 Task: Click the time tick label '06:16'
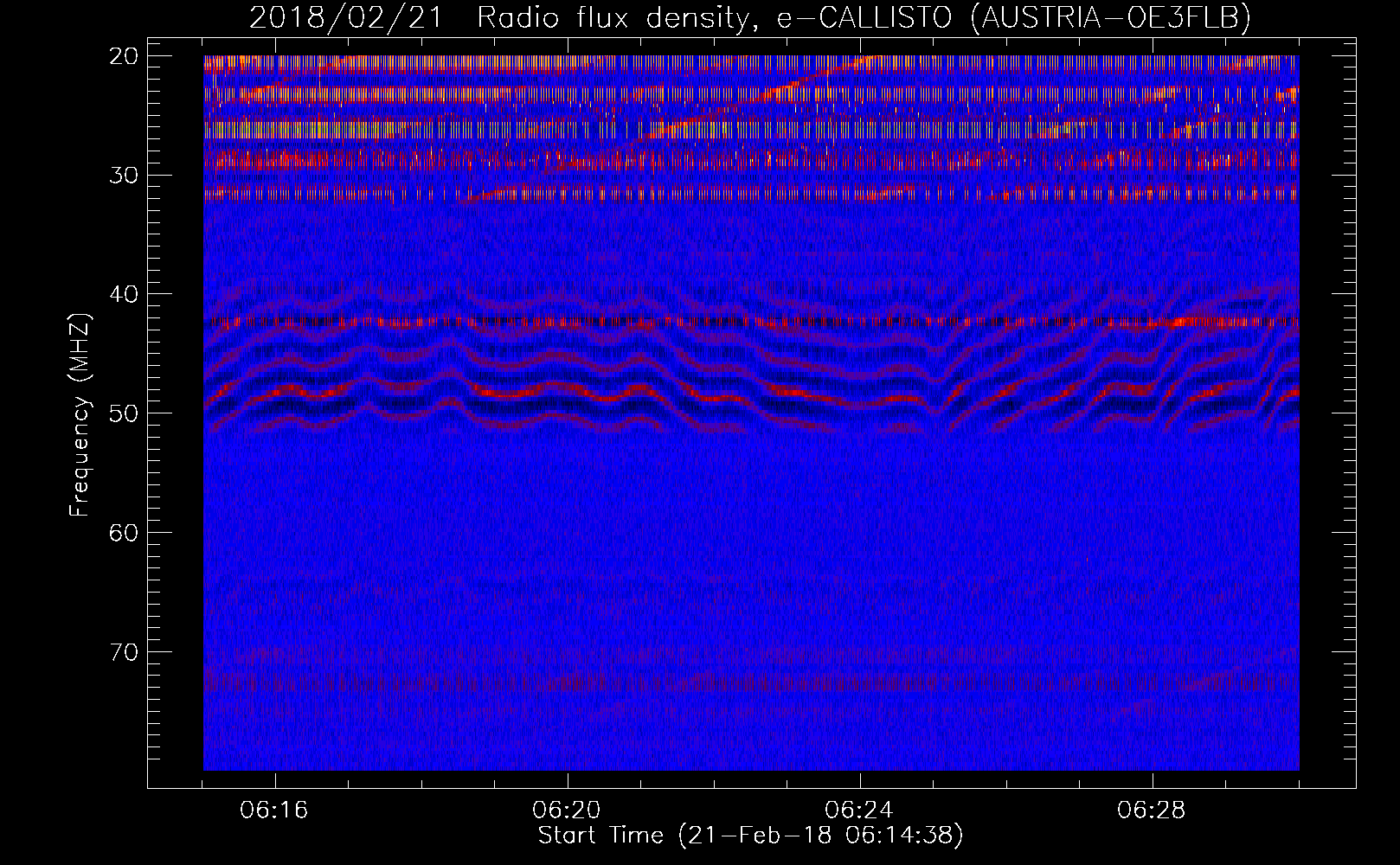point(274,811)
